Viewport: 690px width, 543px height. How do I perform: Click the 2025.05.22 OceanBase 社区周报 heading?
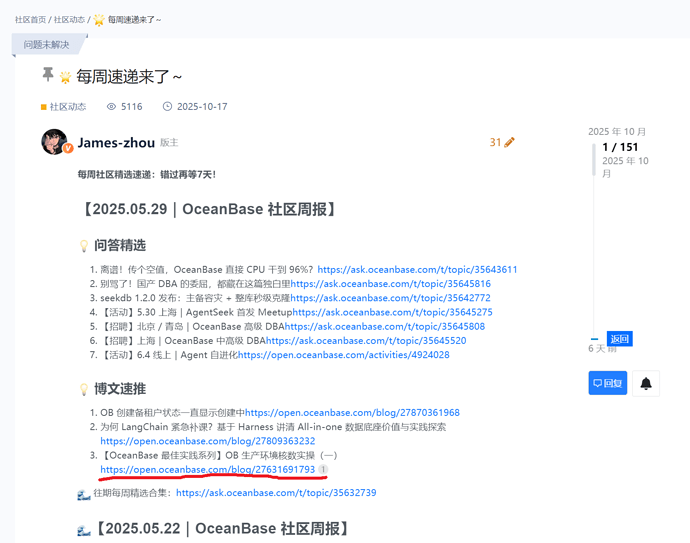[x=223, y=528]
